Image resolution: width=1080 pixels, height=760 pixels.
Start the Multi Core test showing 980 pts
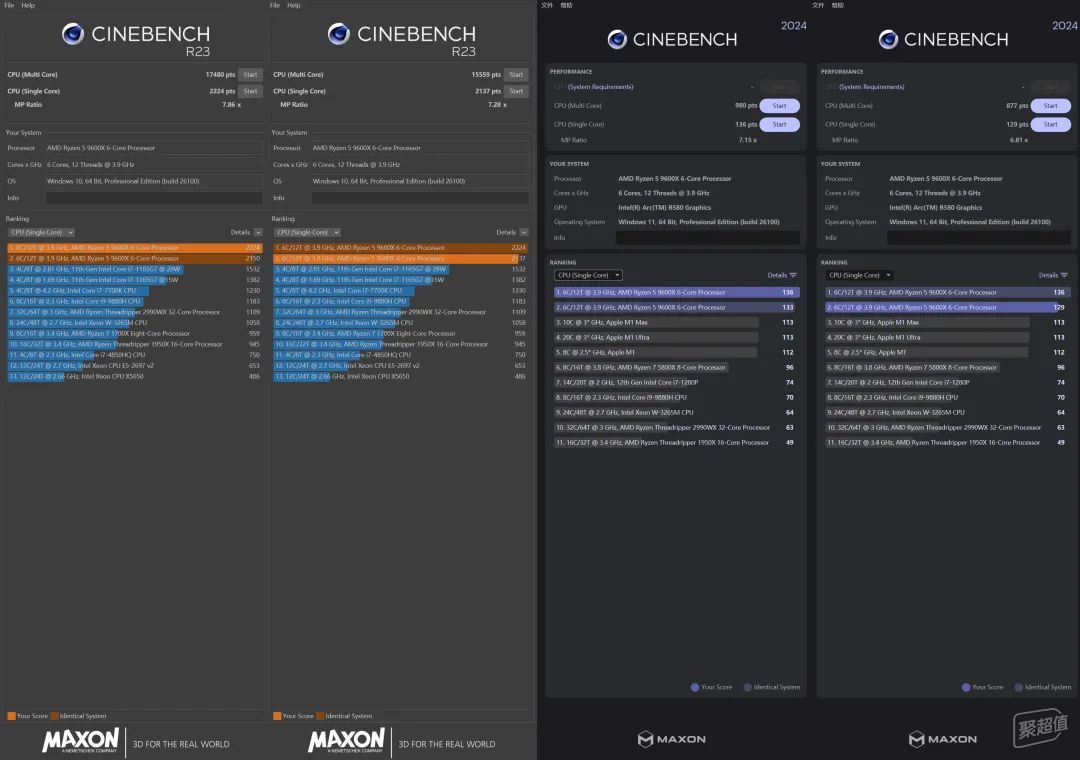pyautogui.click(x=780, y=106)
